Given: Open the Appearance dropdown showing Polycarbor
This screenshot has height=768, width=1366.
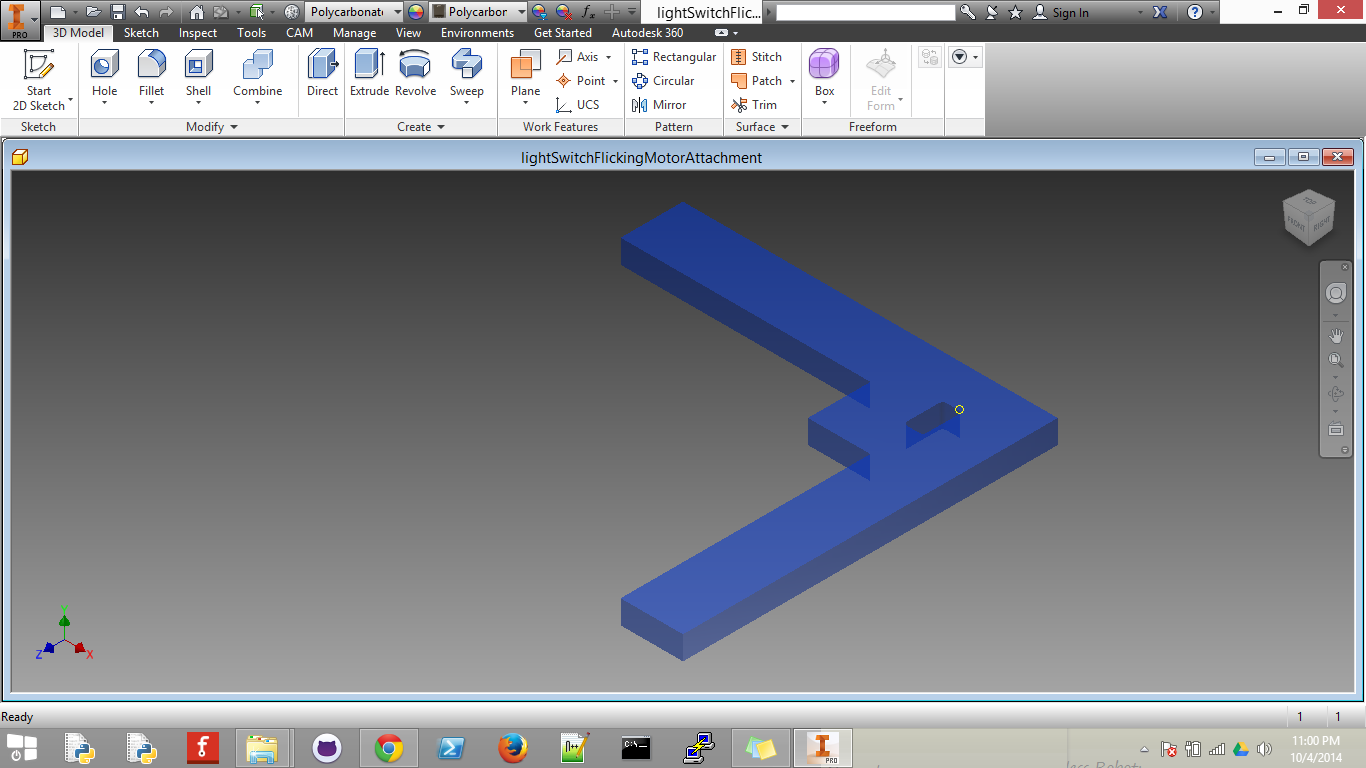Looking at the screenshot, I should (x=479, y=12).
